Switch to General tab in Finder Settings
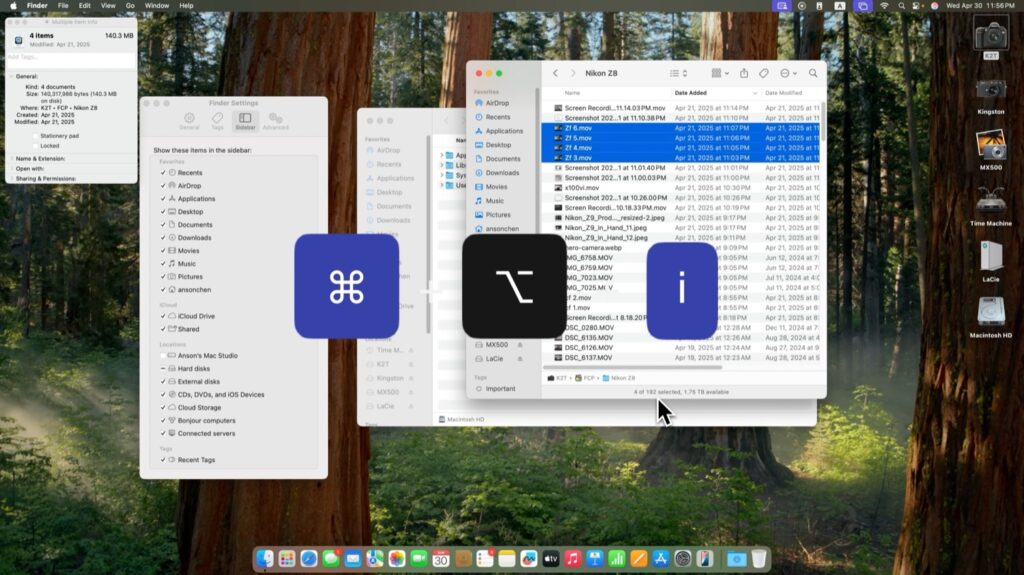 [189, 121]
